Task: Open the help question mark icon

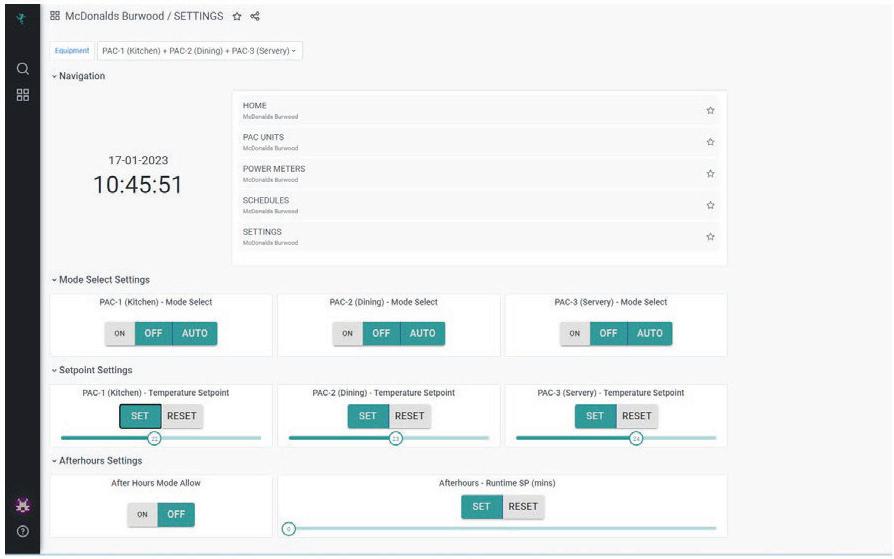Action: coord(23,532)
